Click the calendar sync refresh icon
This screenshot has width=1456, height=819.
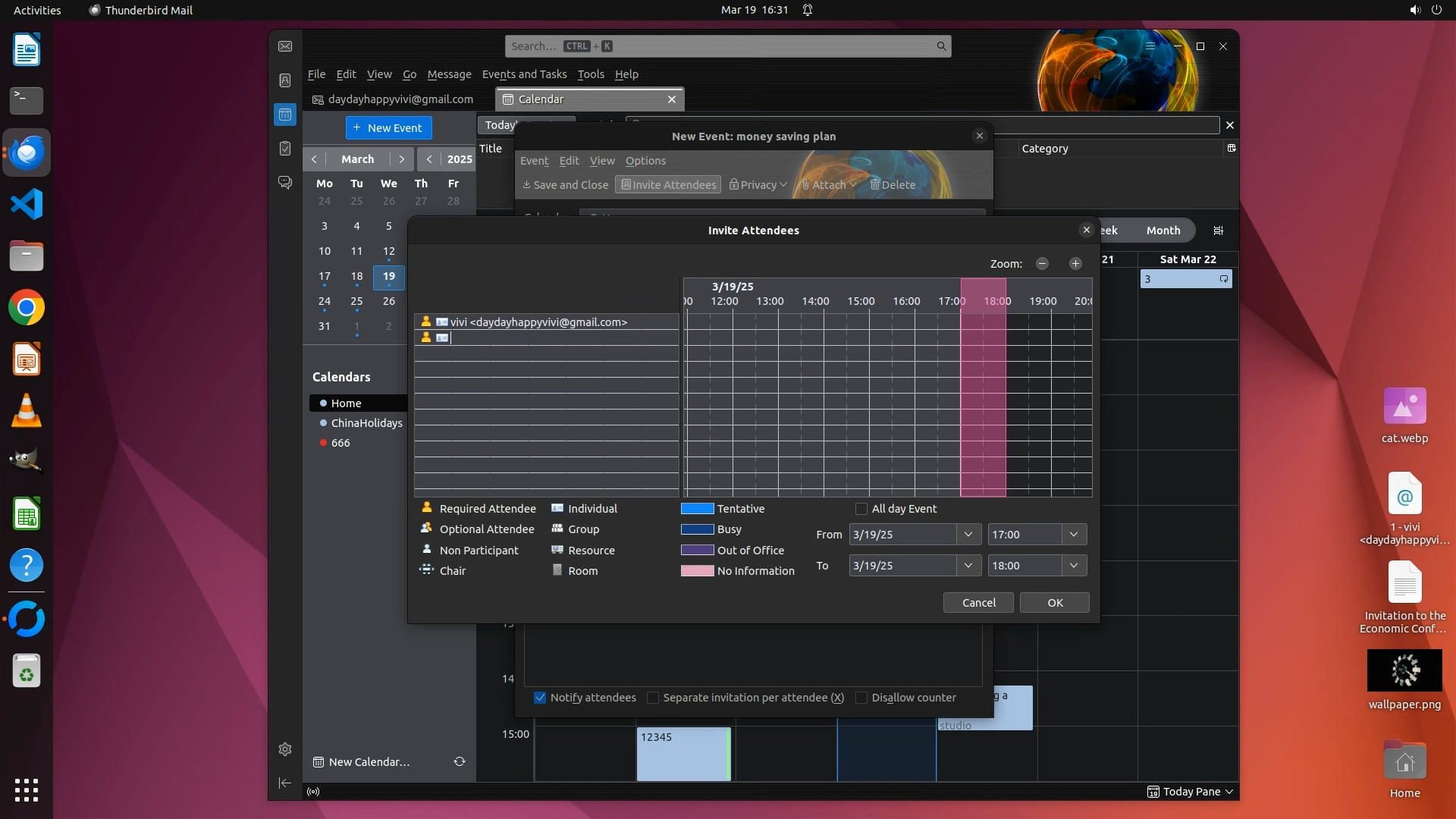[x=460, y=761]
